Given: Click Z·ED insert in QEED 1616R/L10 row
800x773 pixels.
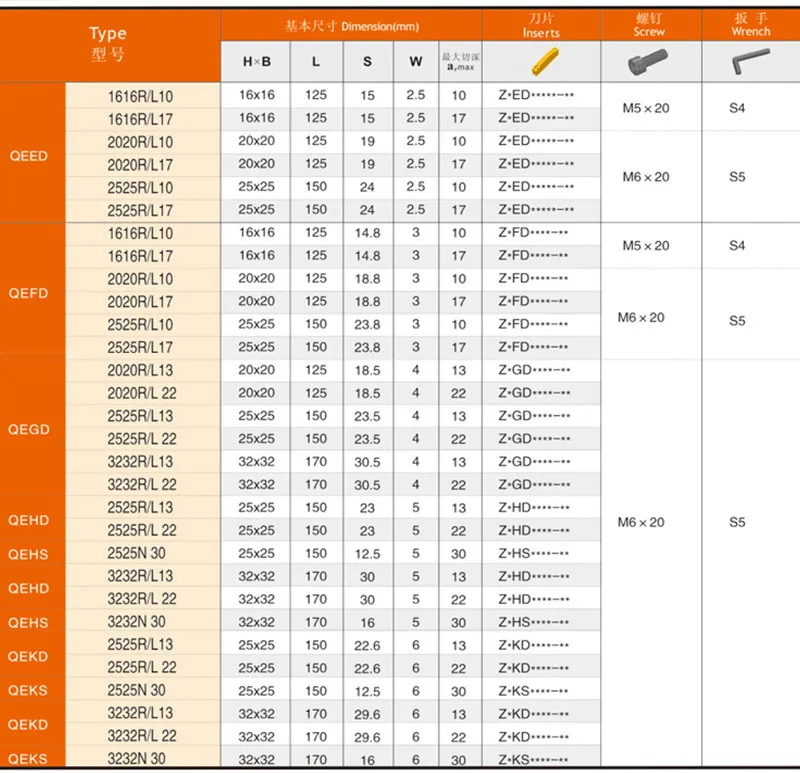Looking at the screenshot, I should click(x=536, y=95).
